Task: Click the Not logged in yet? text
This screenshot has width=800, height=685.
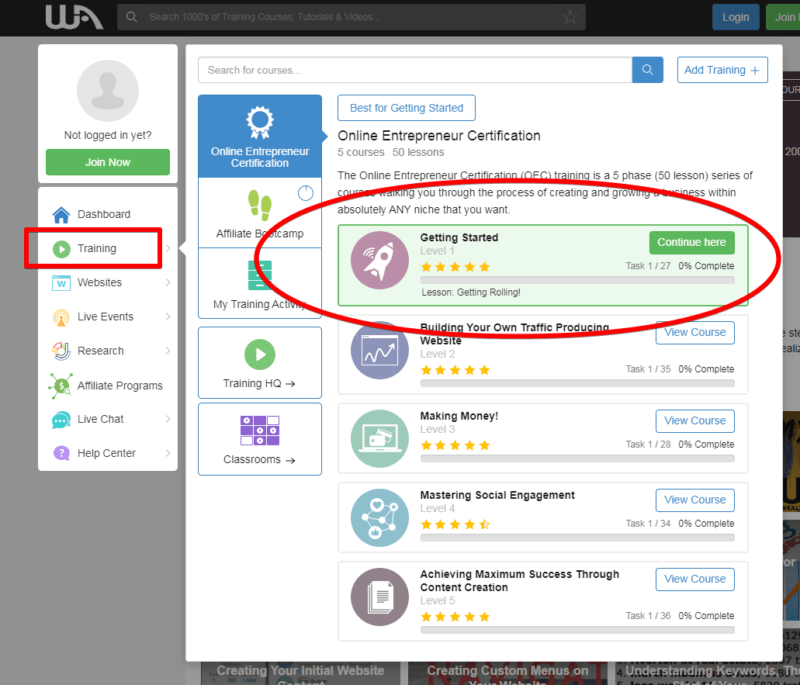Action: pos(108,135)
